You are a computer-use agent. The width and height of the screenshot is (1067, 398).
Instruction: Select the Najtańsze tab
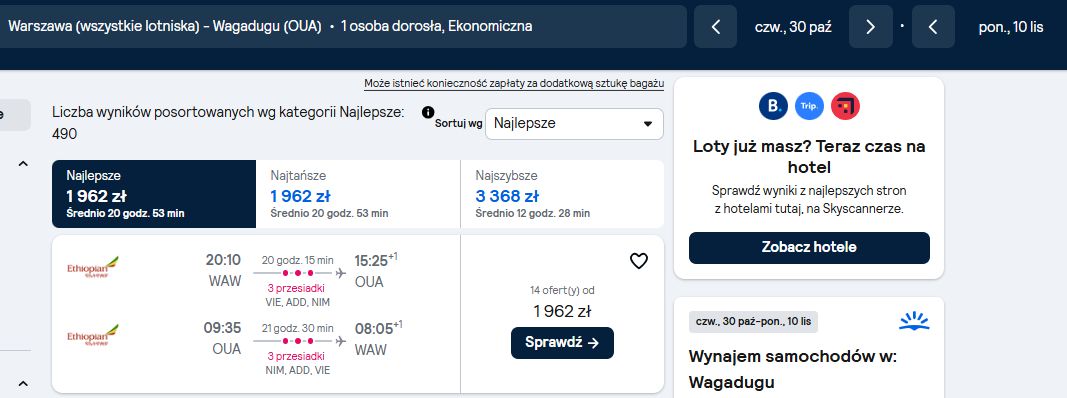pyautogui.click(x=358, y=194)
